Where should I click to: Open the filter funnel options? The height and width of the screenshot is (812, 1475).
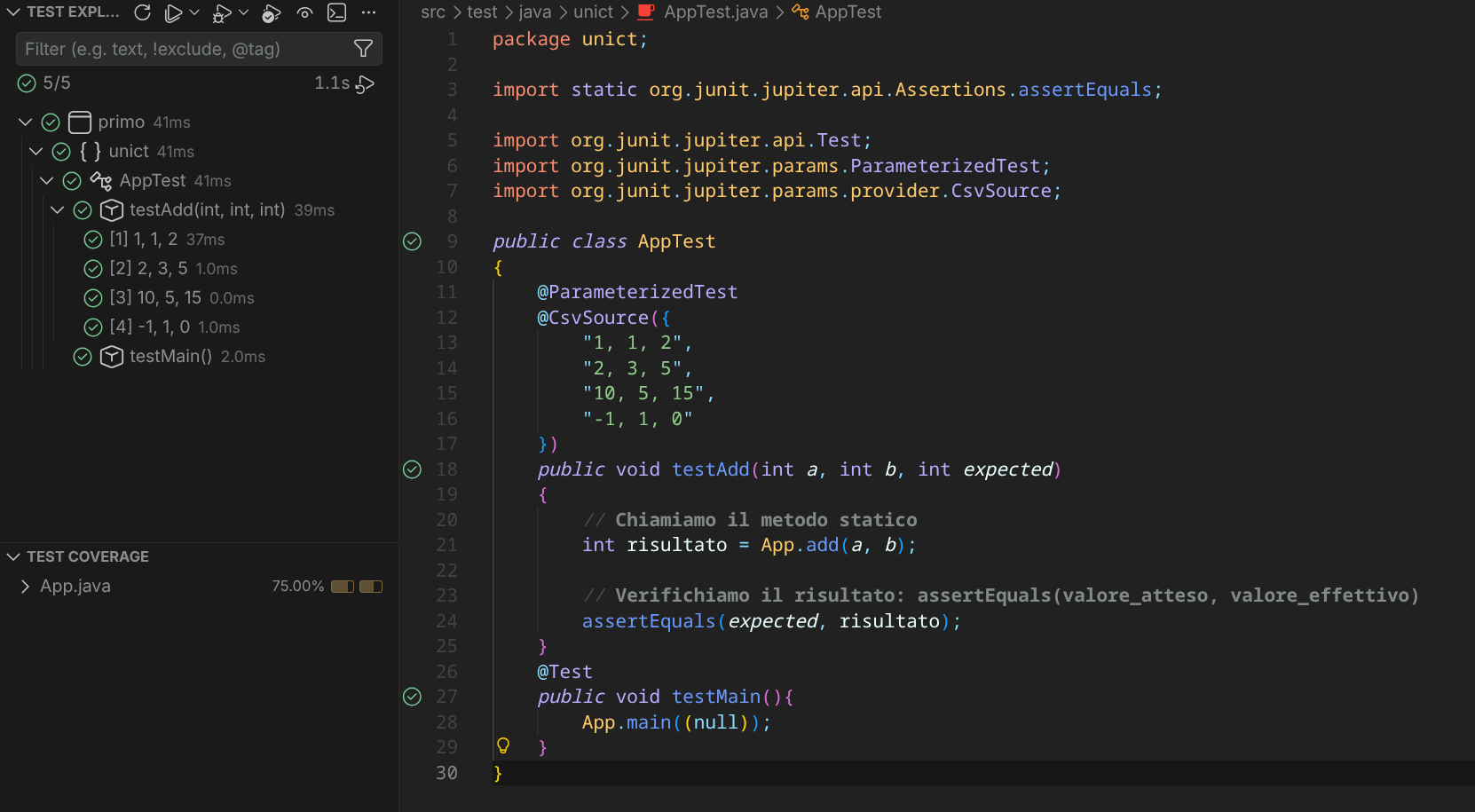[x=363, y=49]
